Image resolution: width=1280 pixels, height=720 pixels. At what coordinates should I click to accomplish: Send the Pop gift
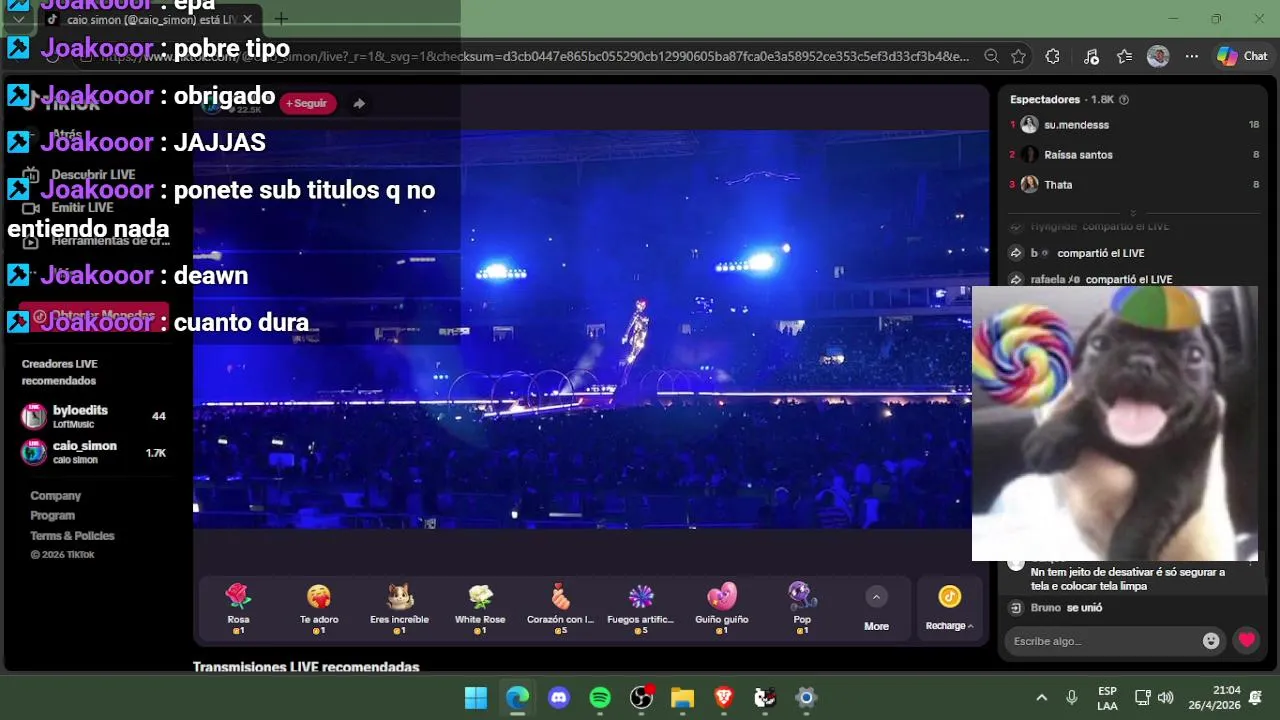[802, 608]
